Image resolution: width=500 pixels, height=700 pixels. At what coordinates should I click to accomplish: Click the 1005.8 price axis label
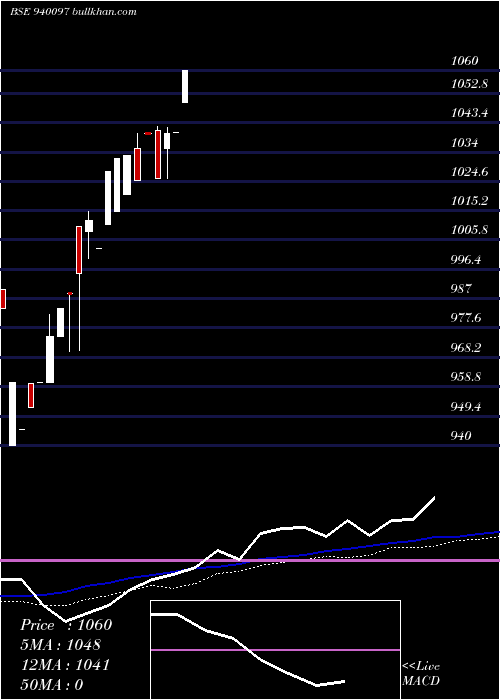coord(470,230)
